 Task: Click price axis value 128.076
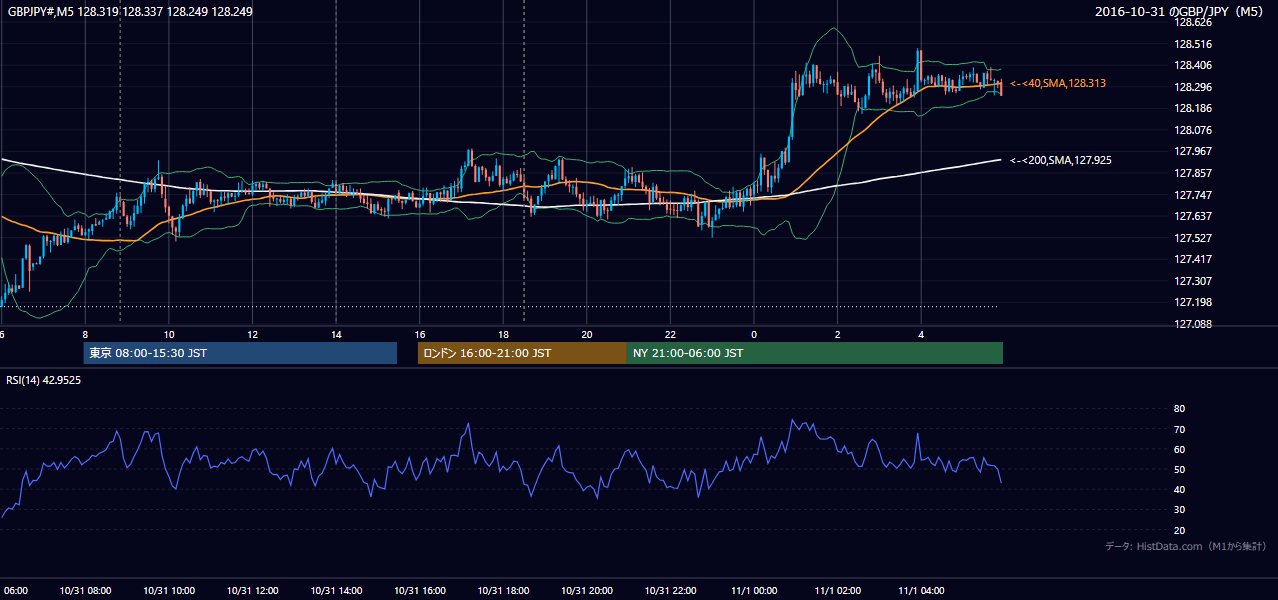tap(1194, 130)
